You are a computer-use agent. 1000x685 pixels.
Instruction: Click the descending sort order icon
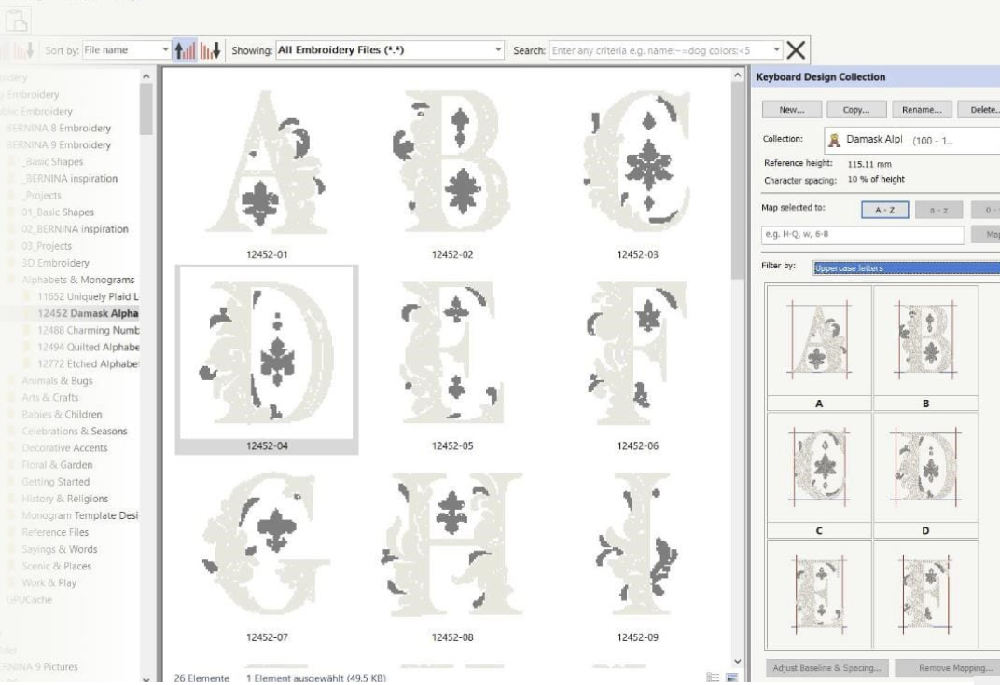209,50
